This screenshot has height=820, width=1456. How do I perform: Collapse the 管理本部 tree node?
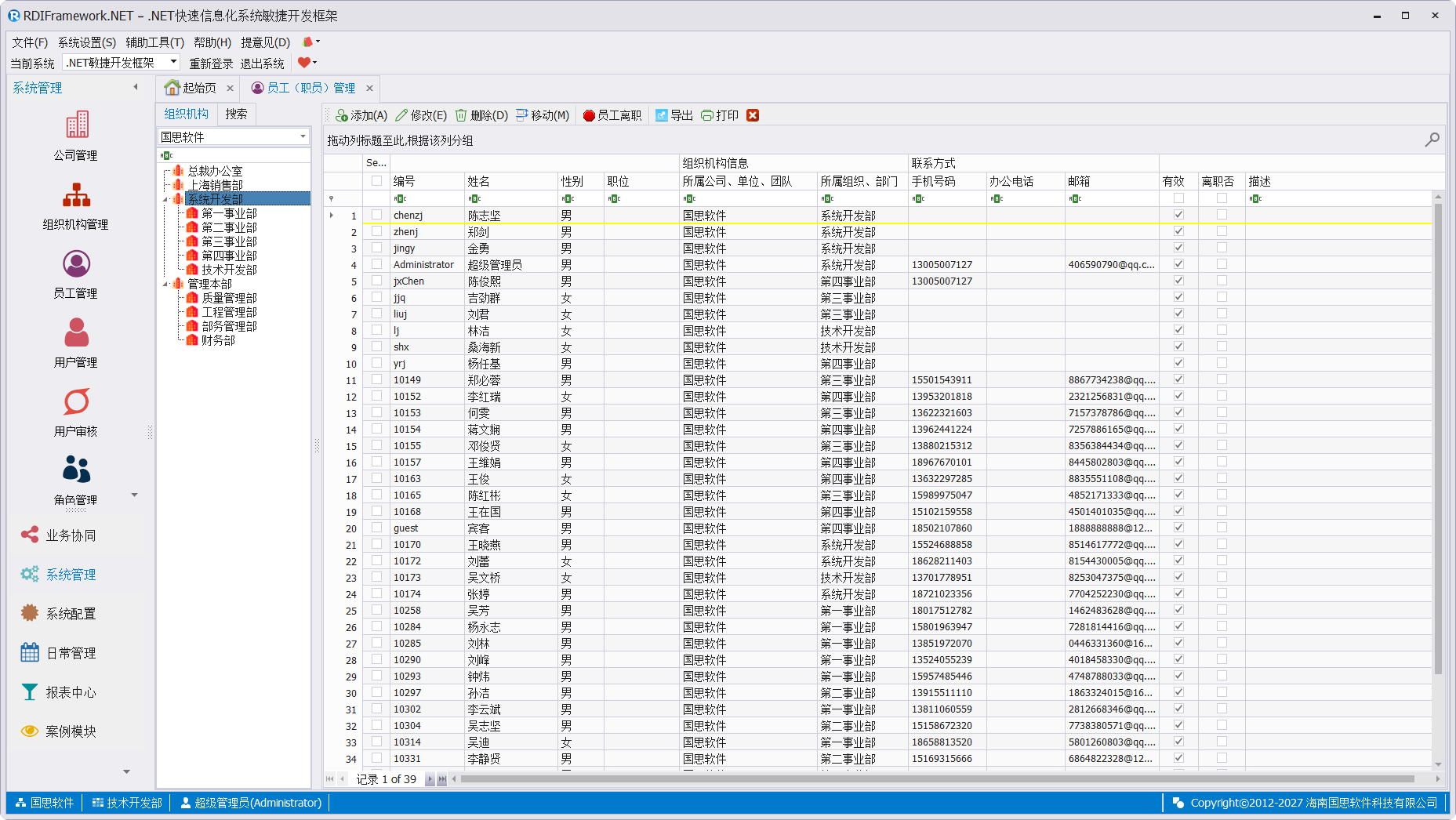click(x=165, y=284)
